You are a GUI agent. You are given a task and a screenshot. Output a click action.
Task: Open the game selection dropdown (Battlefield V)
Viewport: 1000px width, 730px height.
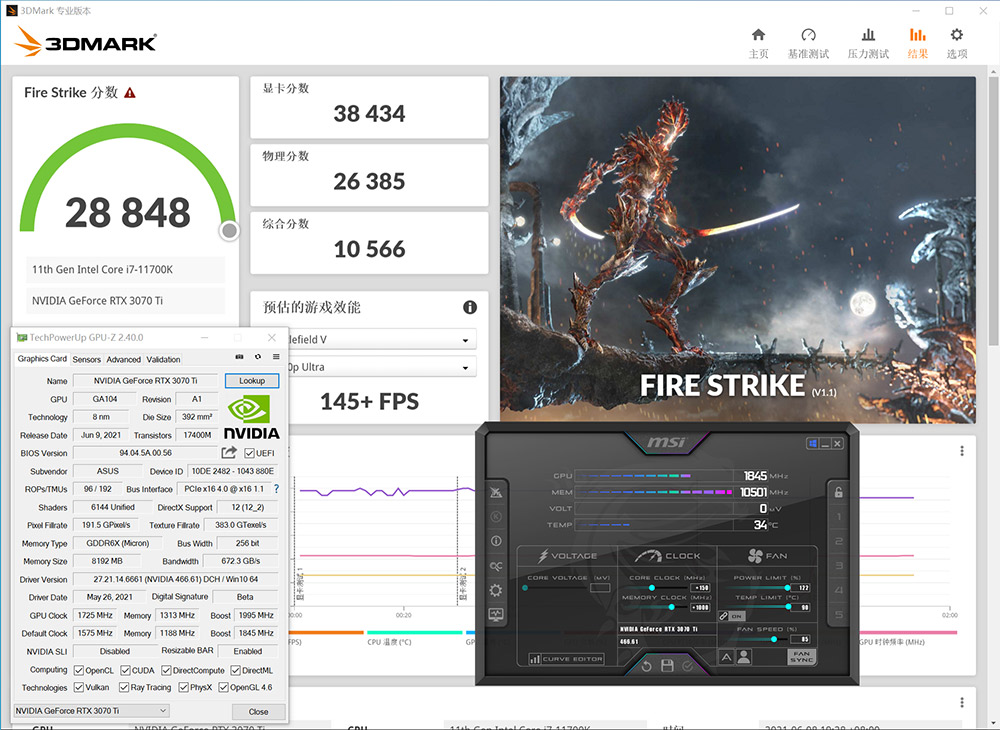click(382, 339)
